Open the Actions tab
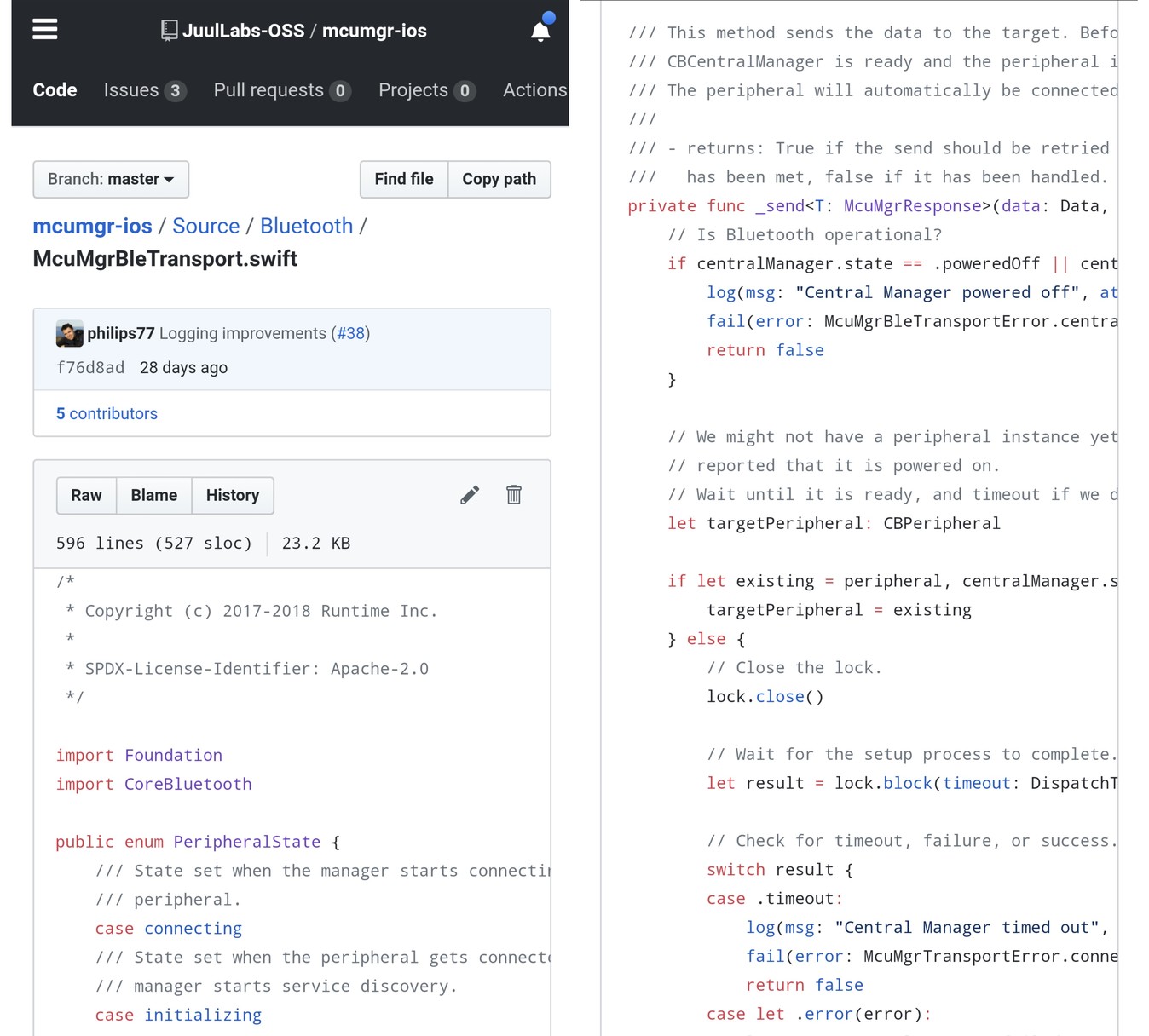1149x1036 pixels. point(535,90)
